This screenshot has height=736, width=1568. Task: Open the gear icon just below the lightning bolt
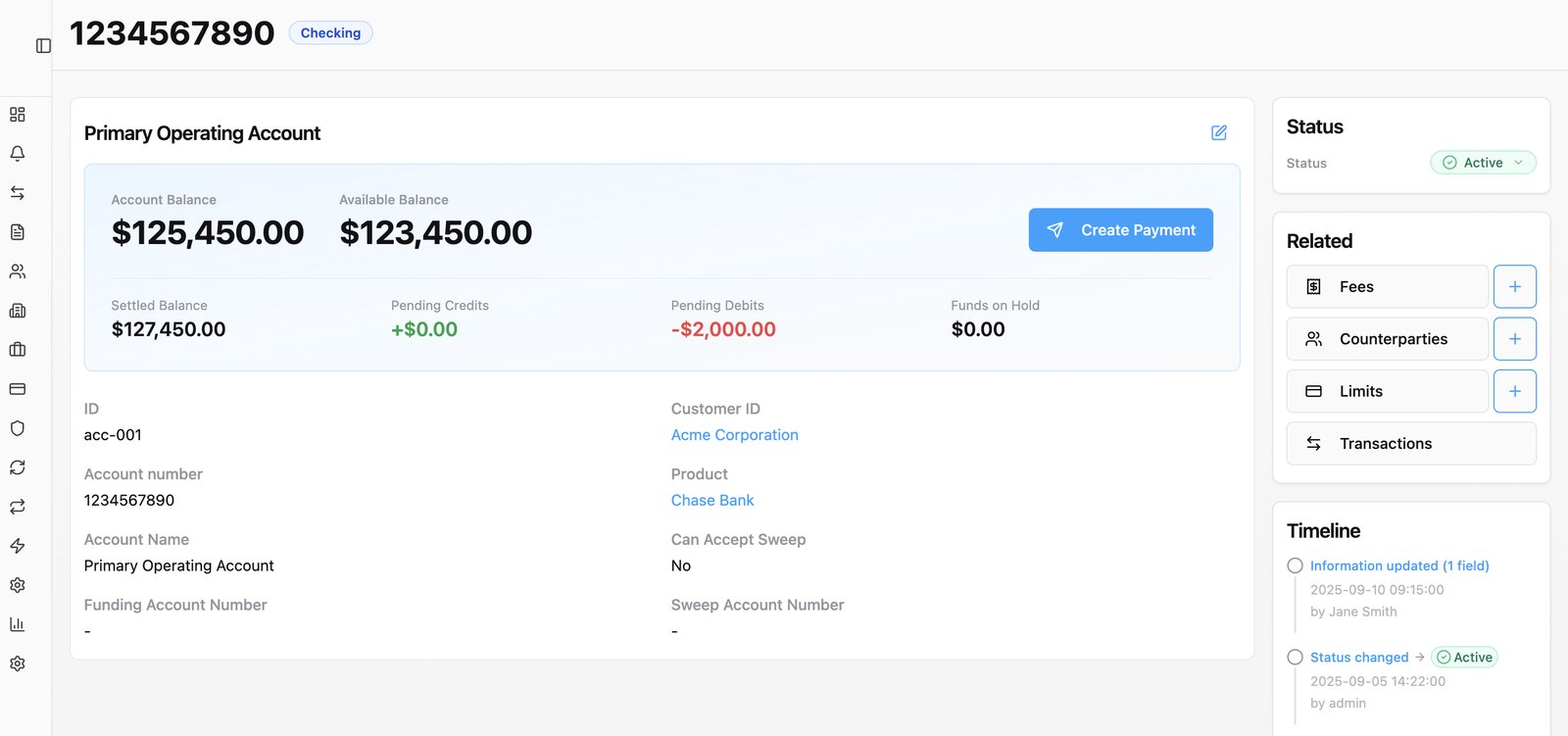(18, 585)
